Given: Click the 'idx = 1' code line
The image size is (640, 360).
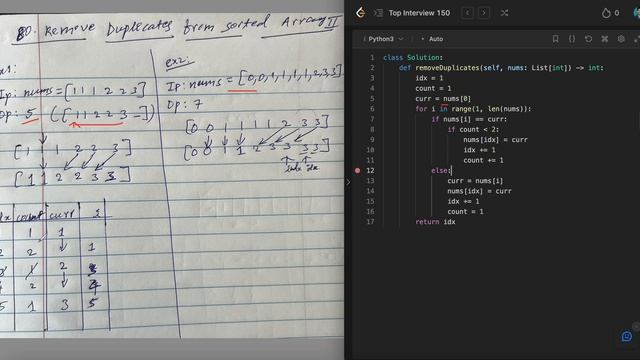Looking at the screenshot, I should point(429,78).
